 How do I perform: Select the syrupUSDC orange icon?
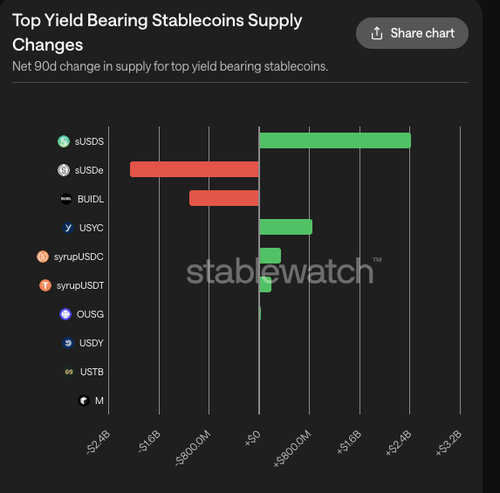click(43, 257)
